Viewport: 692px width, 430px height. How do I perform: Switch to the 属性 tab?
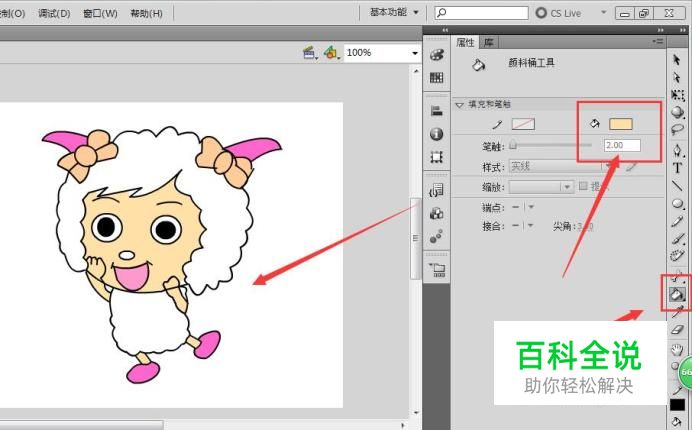(x=465, y=42)
